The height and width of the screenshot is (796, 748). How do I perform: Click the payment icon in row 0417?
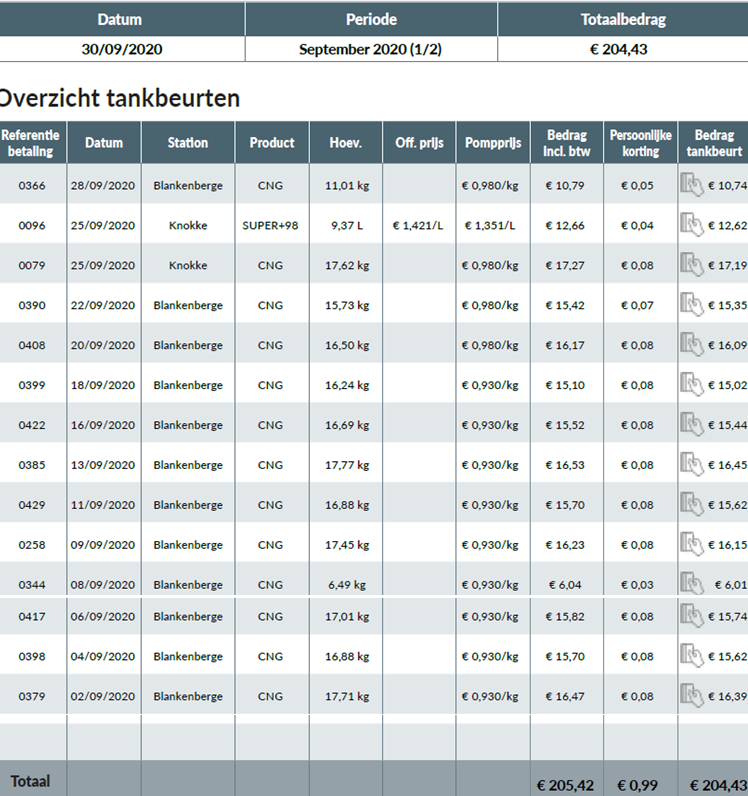point(692,616)
